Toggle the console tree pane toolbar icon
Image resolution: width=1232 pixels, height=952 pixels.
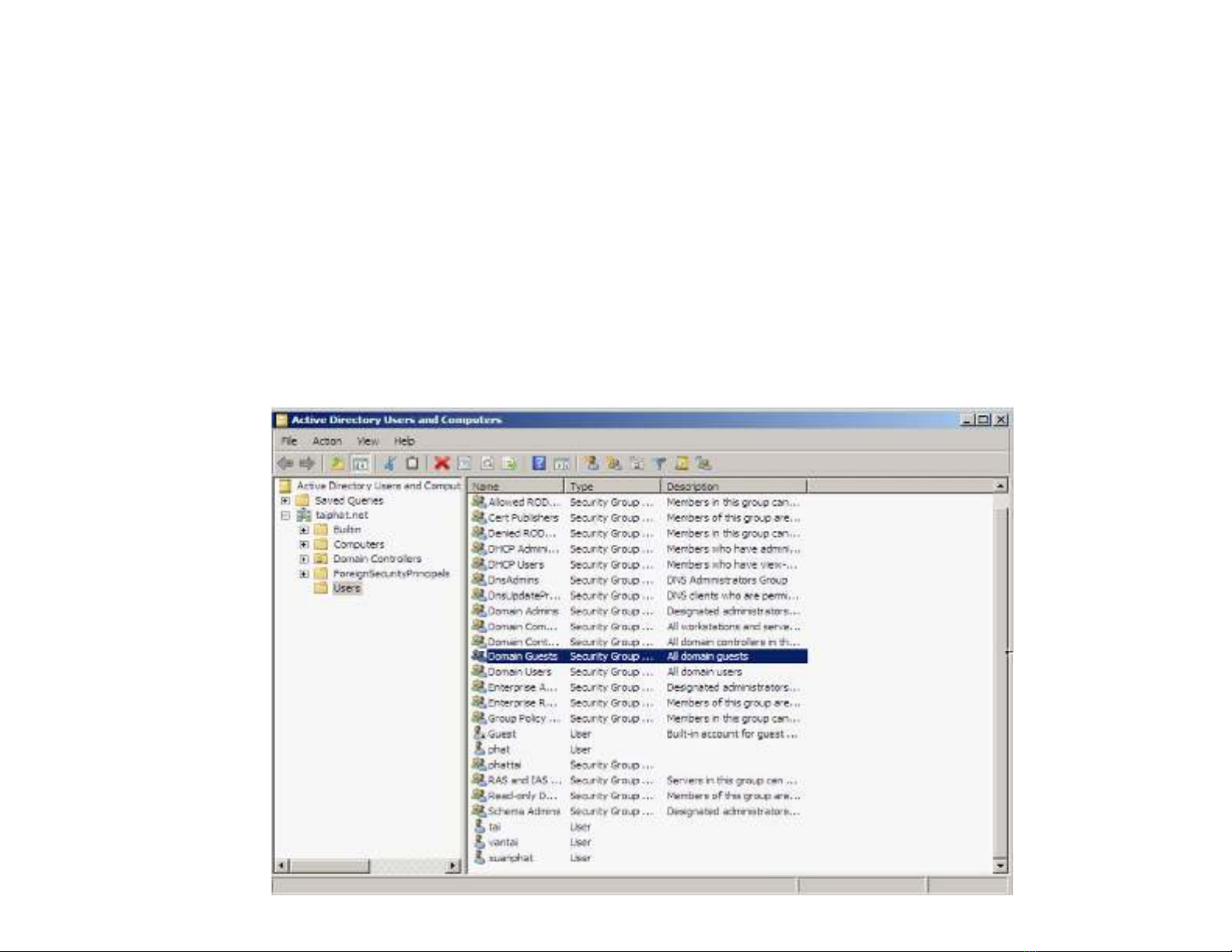(x=360, y=463)
